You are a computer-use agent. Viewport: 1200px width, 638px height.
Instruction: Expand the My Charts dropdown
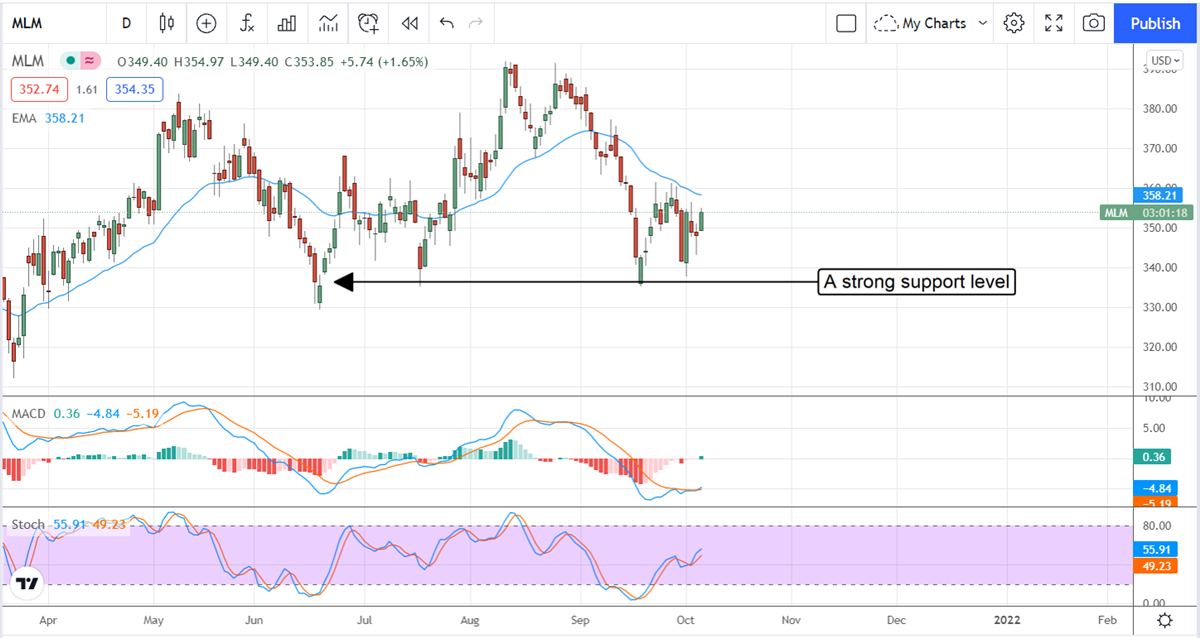click(930, 22)
